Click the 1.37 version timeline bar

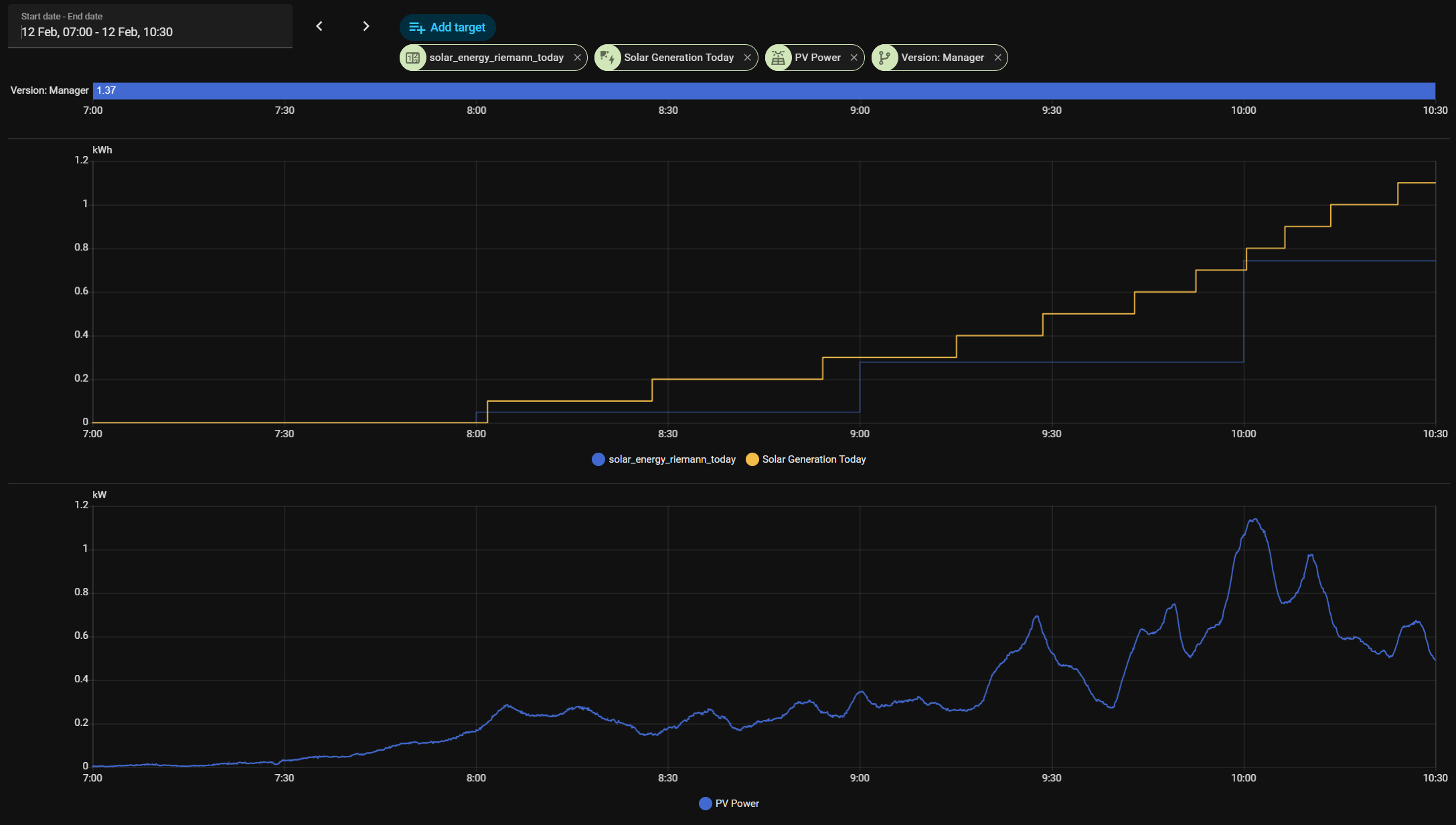coord(763,90)
